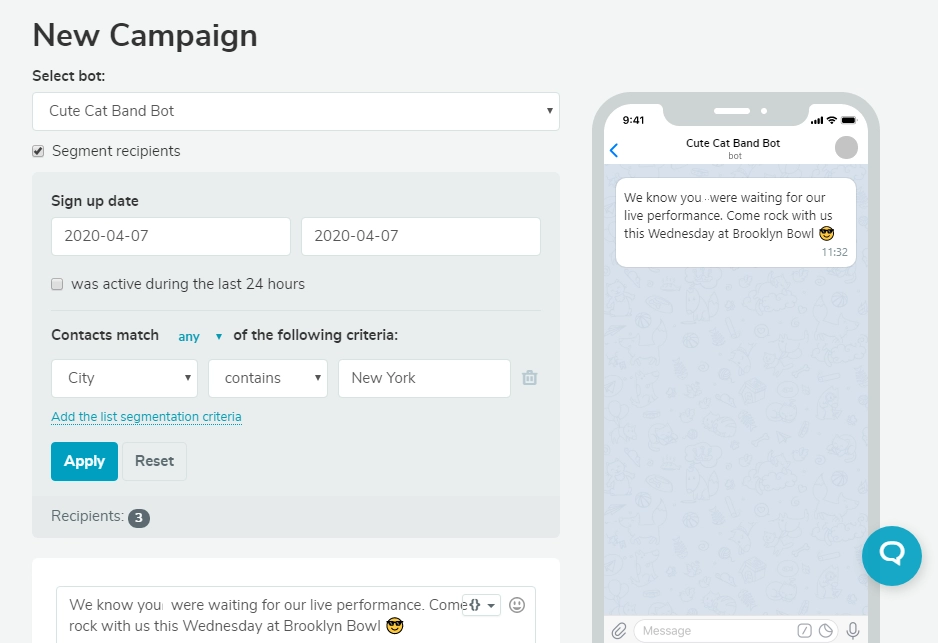Select the microphone icon in message bar
This screenshot has width=938, height=643.
pos(852,629)
